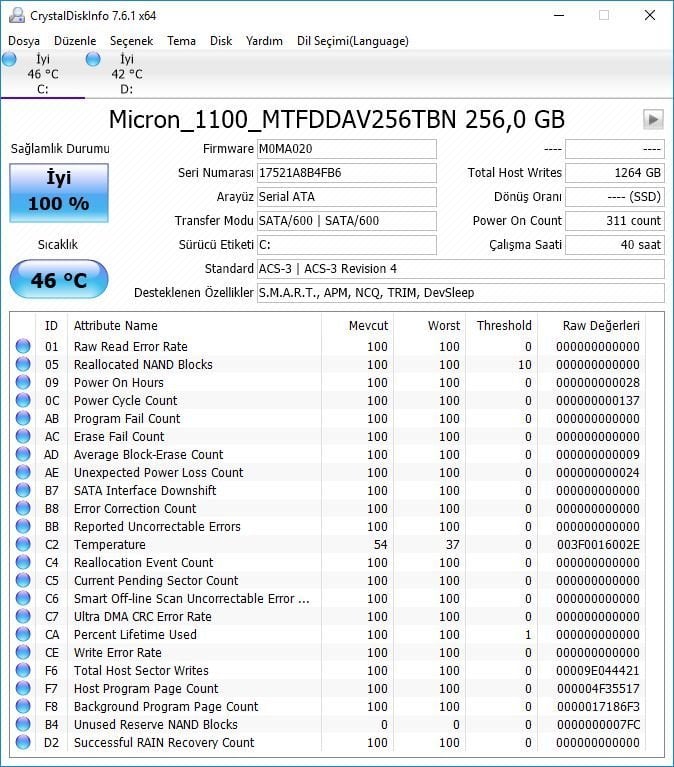Open the Tema menu
Screen dimensions: 674x767
pyautogui.click(x=181, y=41)
